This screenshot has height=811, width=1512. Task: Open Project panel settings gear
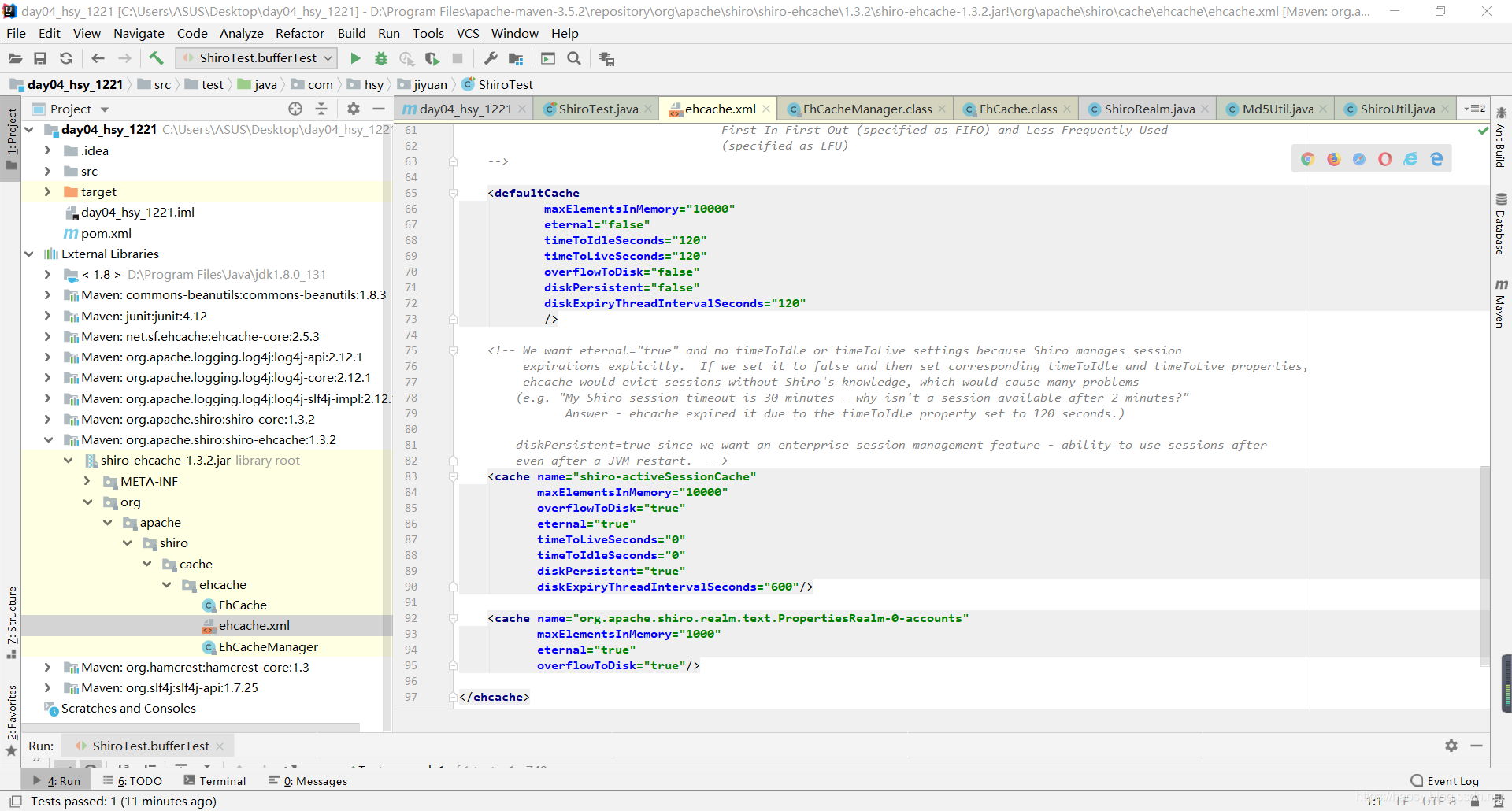[354, 109]
